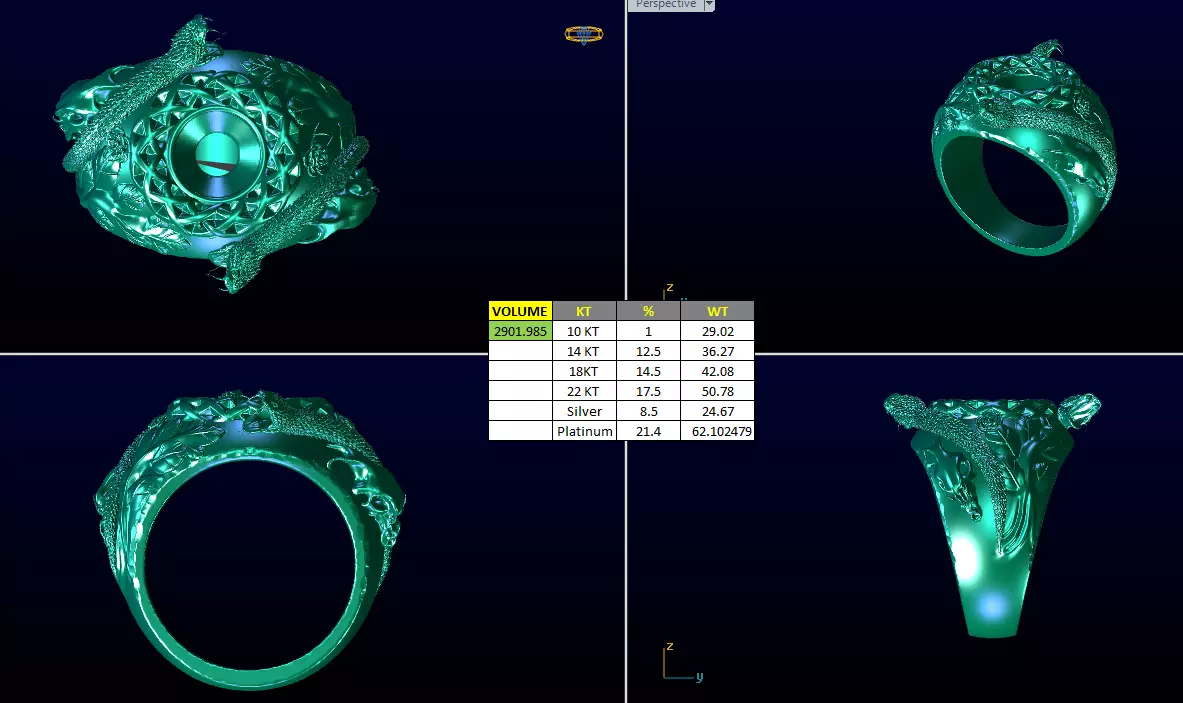Open the Perspective viewport dropdown arrow

[708, 5]
